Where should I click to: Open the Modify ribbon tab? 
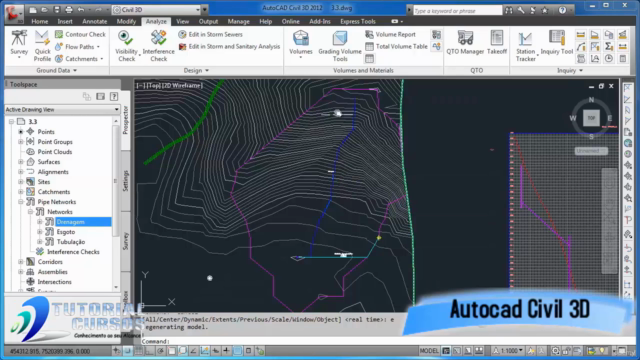(x=126, y=21)
